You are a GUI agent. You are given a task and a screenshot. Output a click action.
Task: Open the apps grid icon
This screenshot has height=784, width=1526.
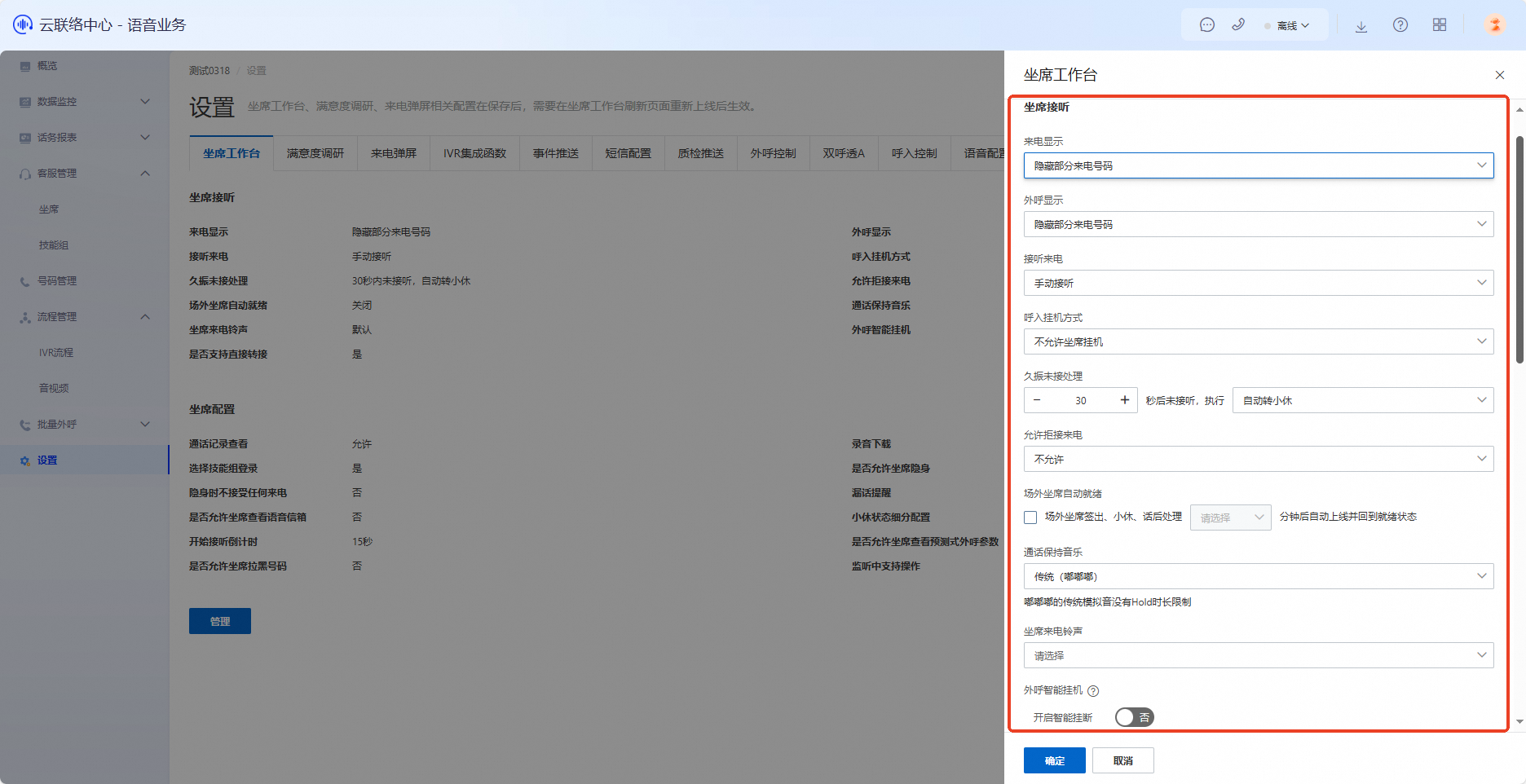tap(1440, 25)
